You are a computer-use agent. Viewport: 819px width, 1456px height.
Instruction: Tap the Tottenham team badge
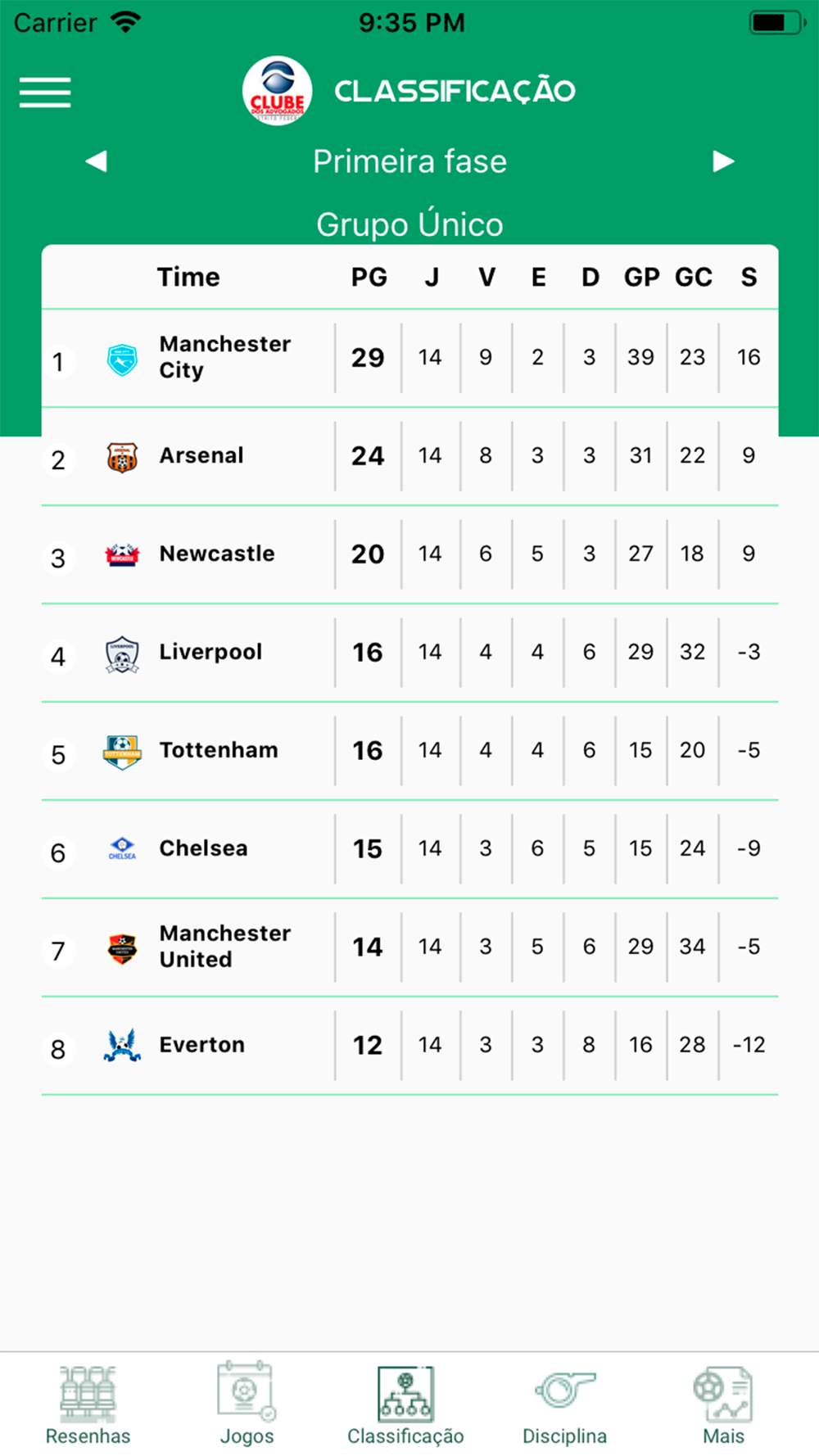point(122,752)
